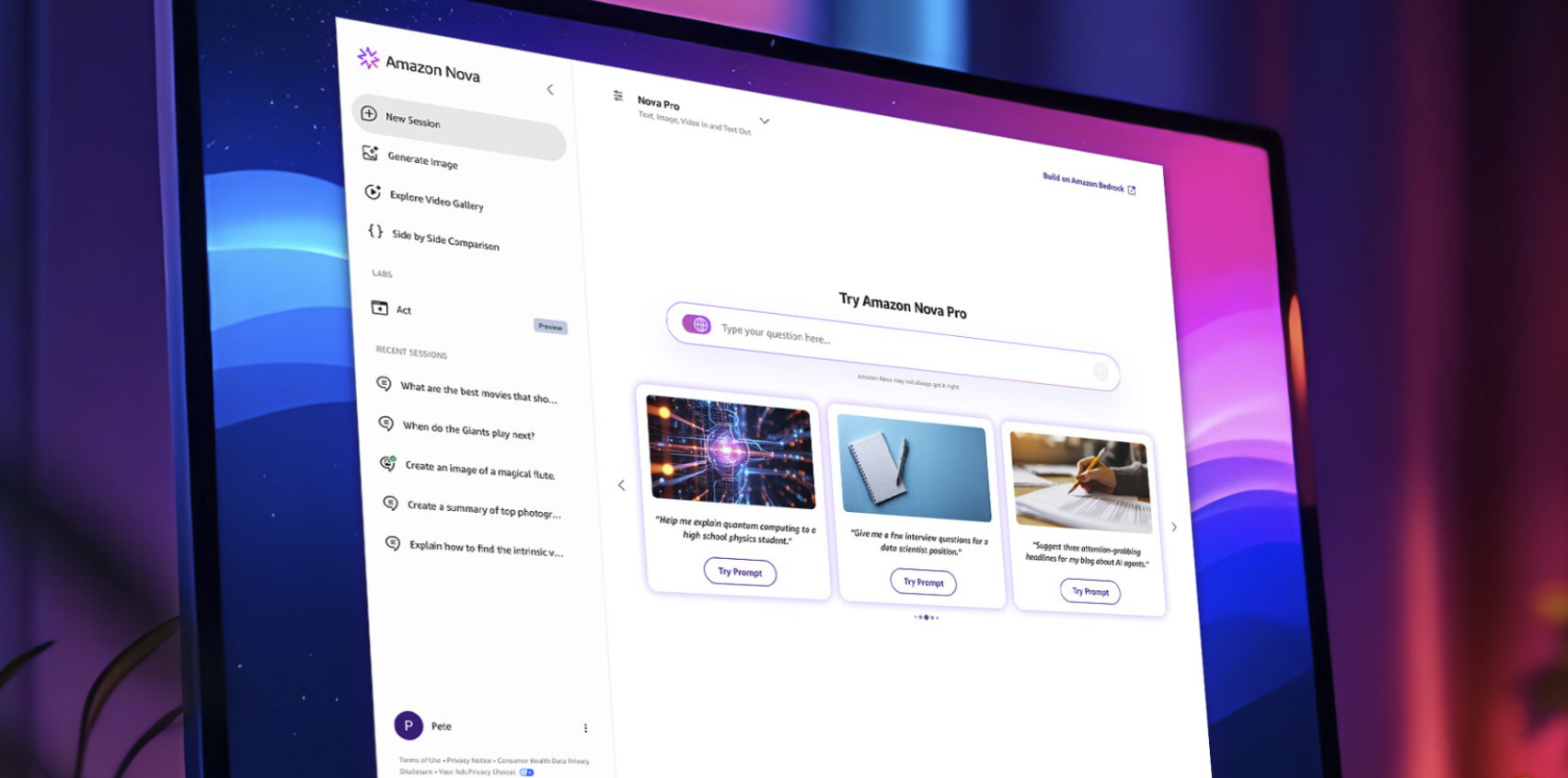The image size is (1568, 778).
Task: Click the Generate Image sparkle-picture icon
Action: coord(370,153)
